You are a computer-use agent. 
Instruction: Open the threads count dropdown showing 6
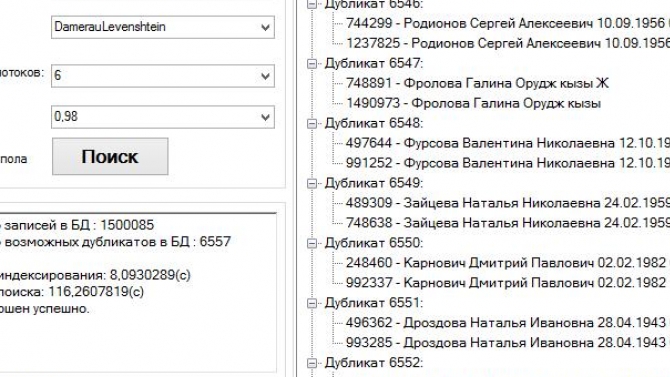(x=162, y=76)
